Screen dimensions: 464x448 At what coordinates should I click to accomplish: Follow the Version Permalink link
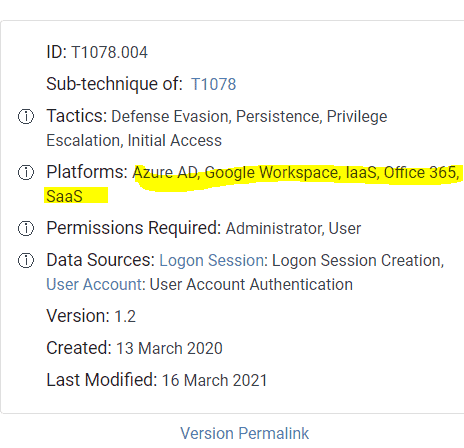tap(245, 433)
